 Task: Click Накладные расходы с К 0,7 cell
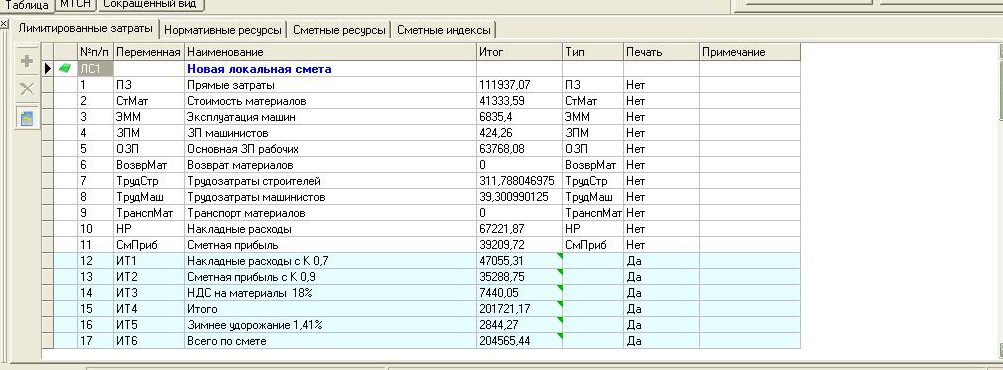pyautogui.click(x=330, y=261)
